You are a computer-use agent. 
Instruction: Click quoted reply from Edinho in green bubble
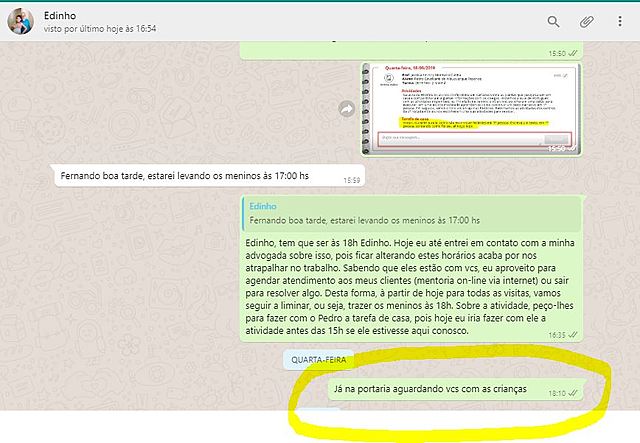coord(411,213)
